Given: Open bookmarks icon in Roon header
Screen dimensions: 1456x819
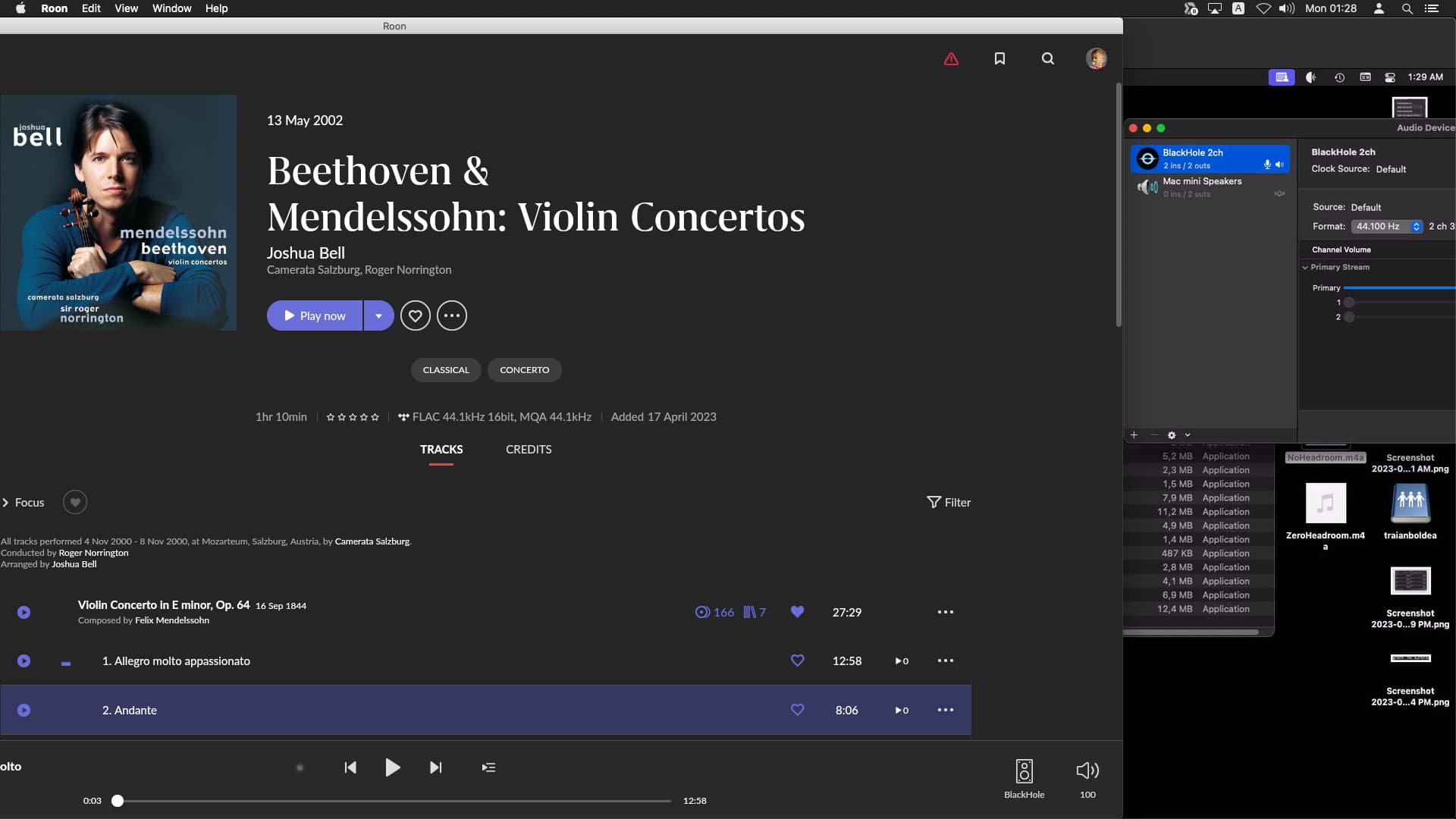Looking at the screenshot, I should click(x=999, y=58).
